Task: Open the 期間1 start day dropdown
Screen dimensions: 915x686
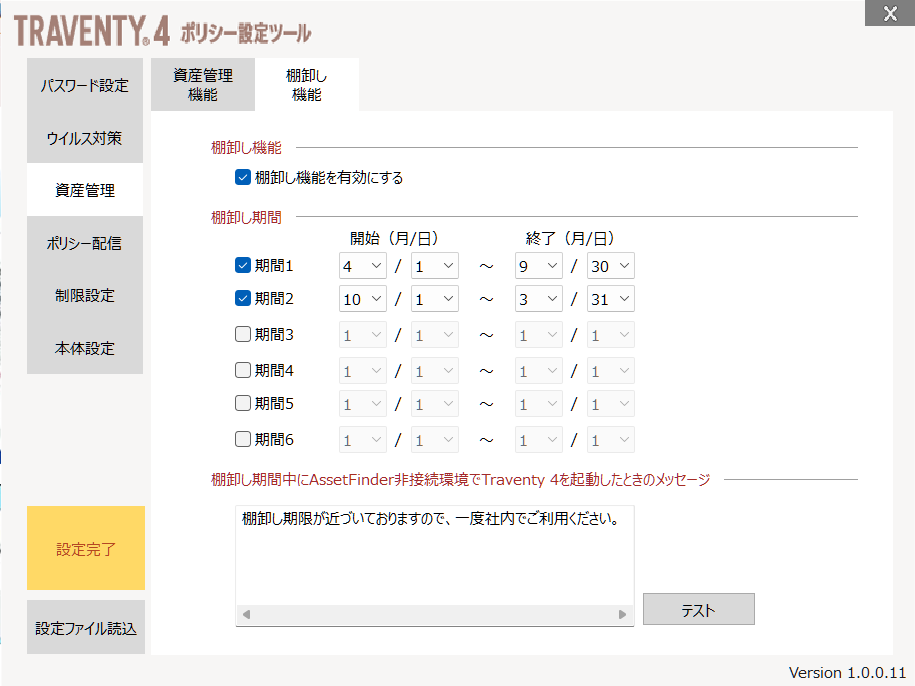Action: click(x=435, y=266)
